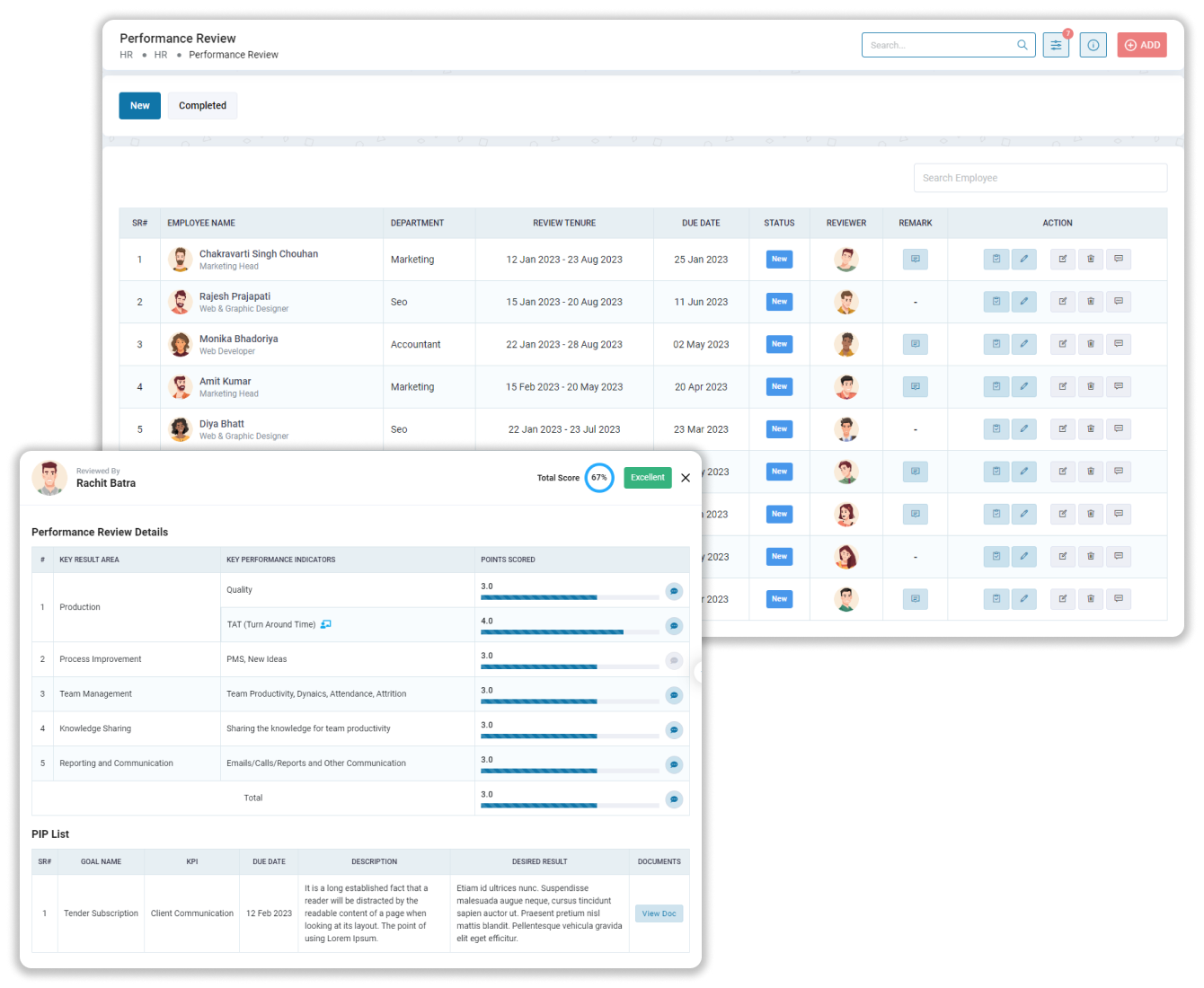This screenshot has width=1204, height=988.
Task: Open the chat comment icon on Amit Kumar's row
Action: click(x=1119, y=386)
